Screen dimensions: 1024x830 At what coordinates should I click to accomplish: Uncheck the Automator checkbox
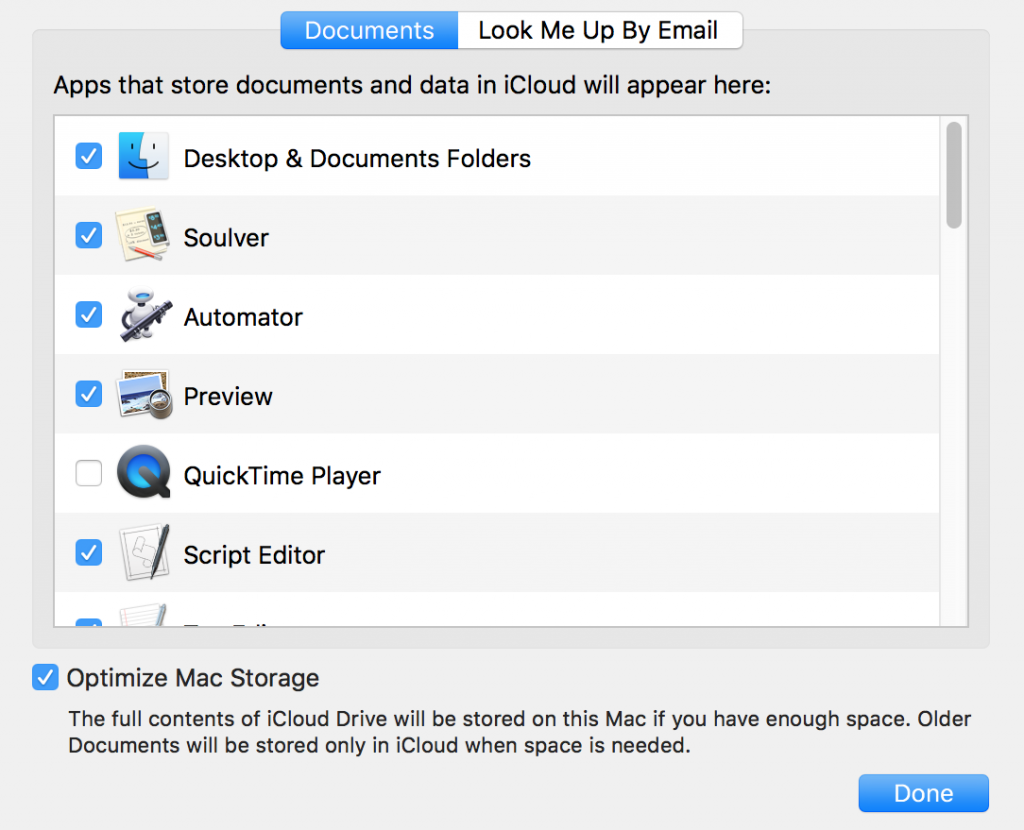click(89, 314)
